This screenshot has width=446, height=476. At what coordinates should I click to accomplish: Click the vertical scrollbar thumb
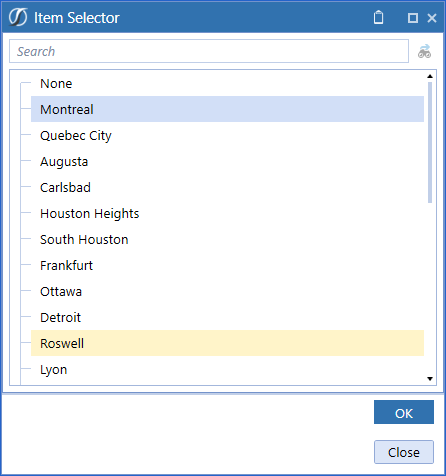[430, 142]
